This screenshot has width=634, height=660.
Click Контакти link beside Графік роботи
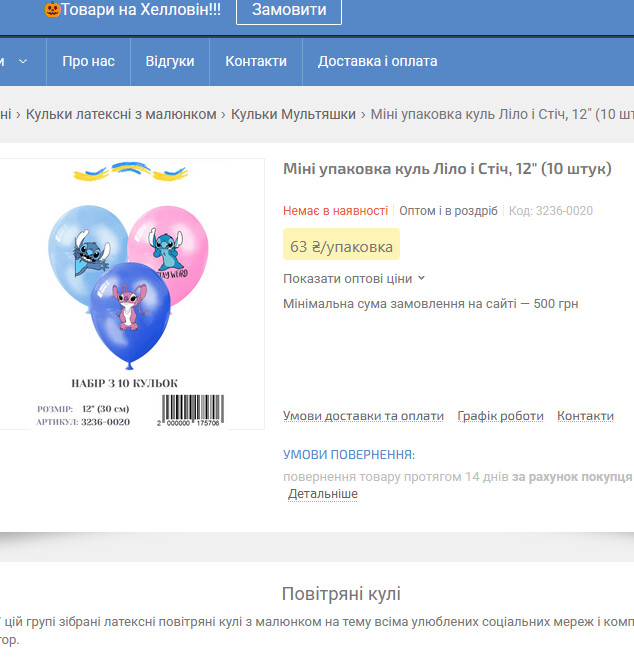585,416
